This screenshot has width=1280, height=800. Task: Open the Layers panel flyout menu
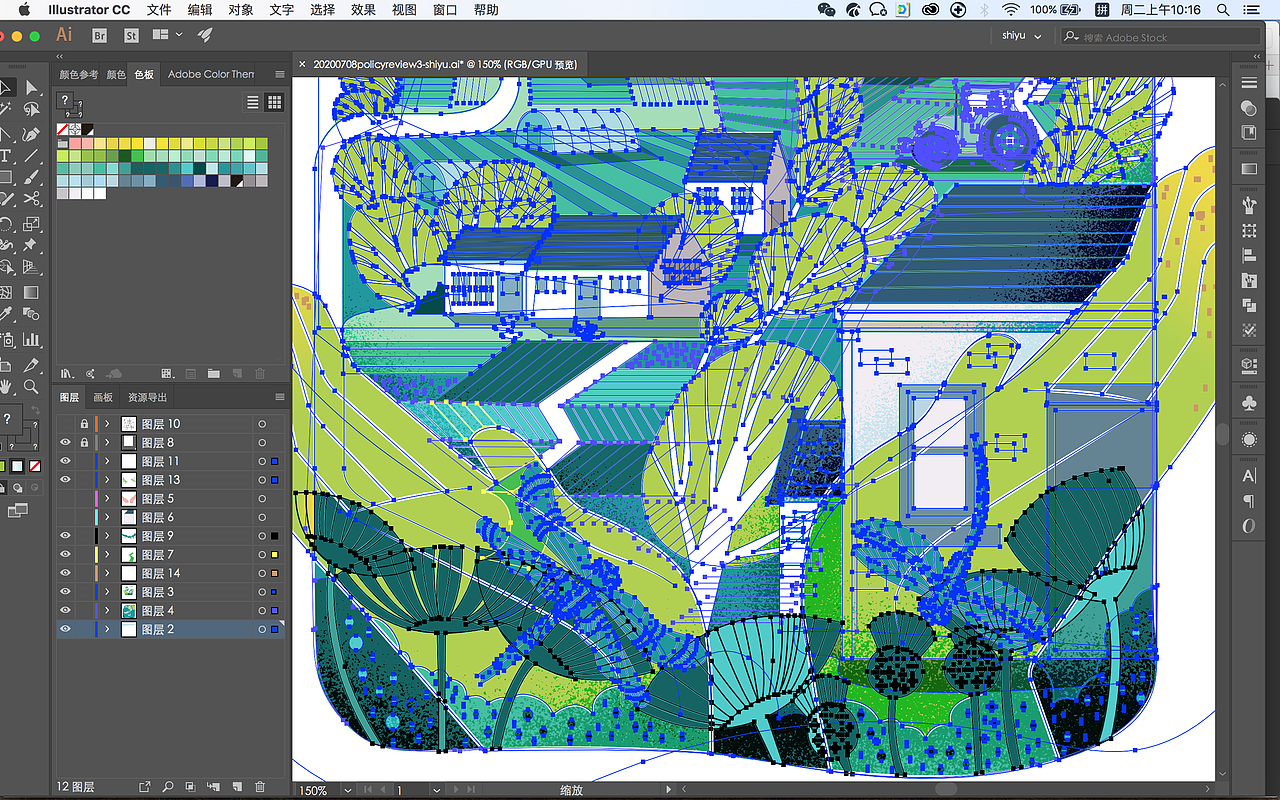pos(279,397)
